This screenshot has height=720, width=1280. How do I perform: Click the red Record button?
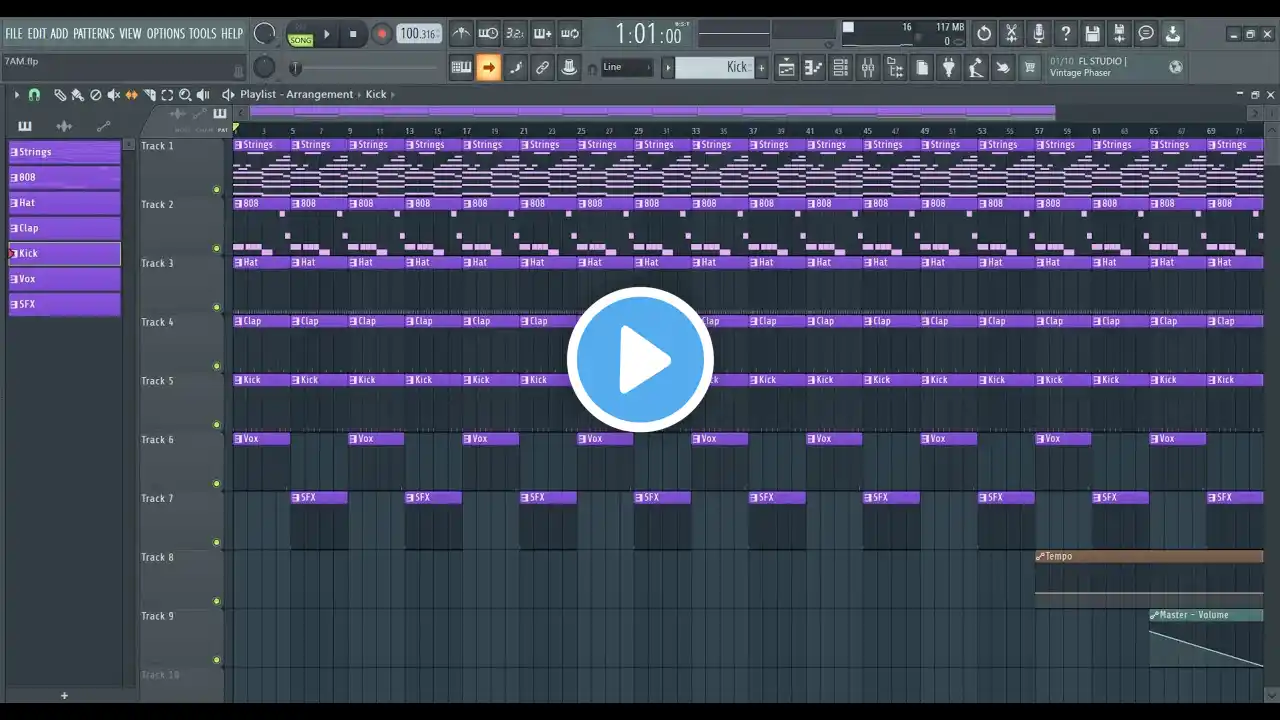pos(381,34)
